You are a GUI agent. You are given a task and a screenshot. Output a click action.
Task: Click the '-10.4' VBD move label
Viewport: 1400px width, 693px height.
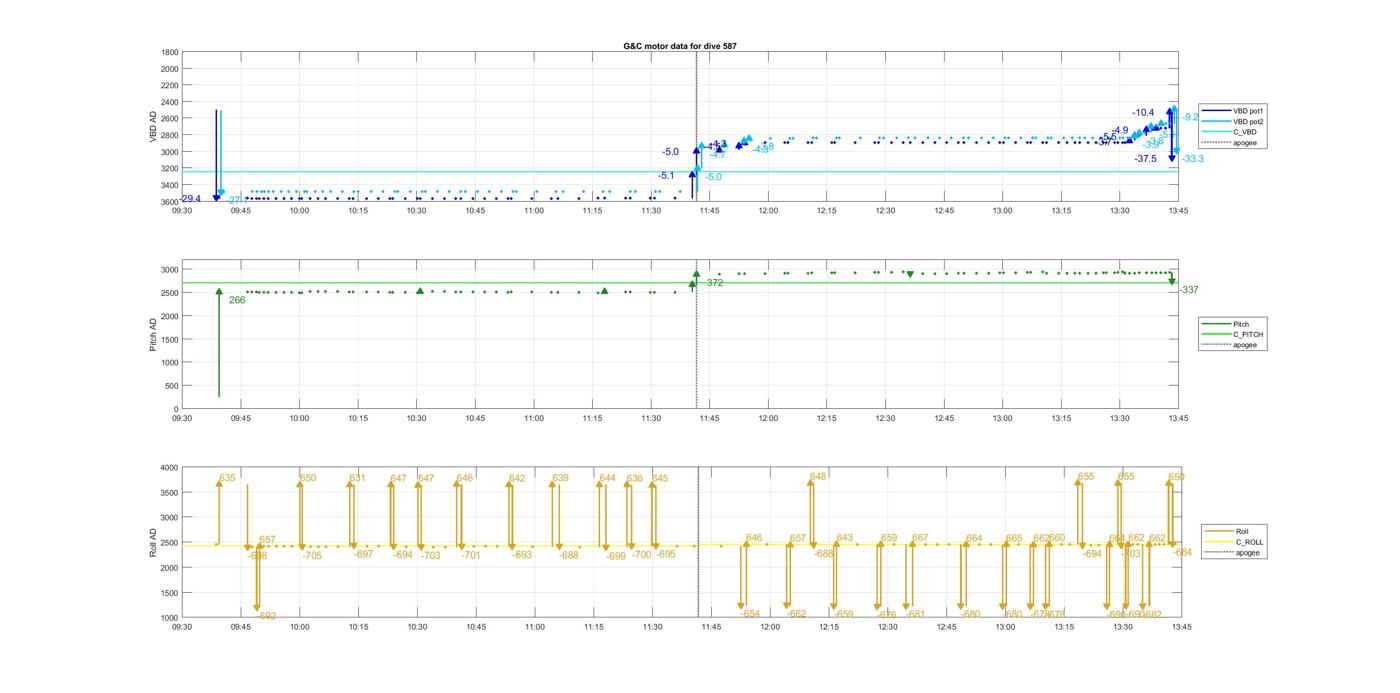(1143, 113)
